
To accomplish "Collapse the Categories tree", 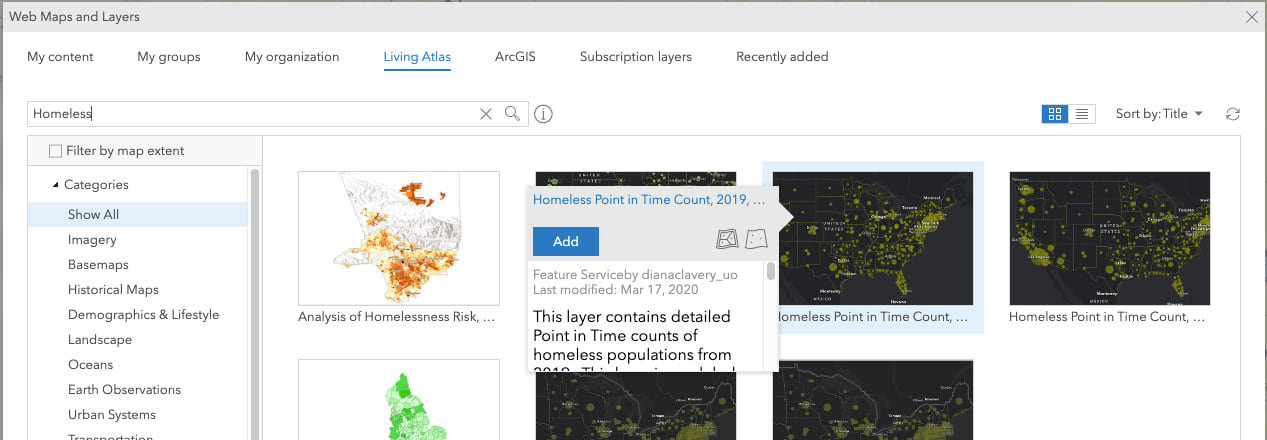I will [55, 185].
